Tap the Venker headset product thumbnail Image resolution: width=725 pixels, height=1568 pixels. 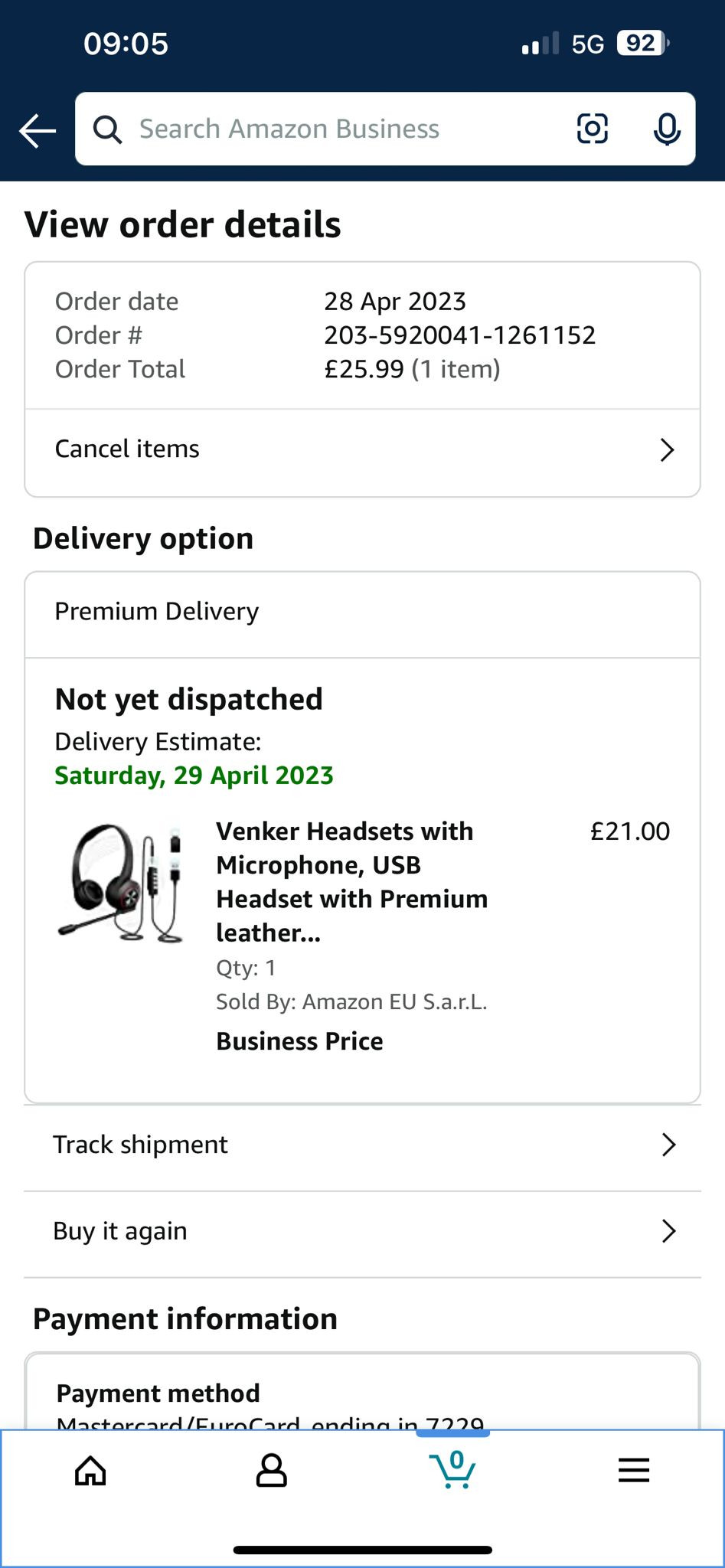click(122, 883)
